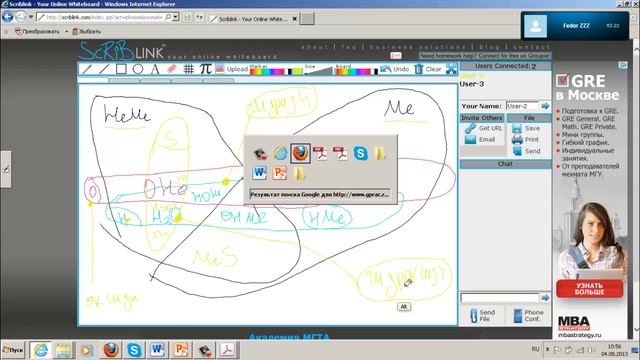Screen dimensions: 640x360
Task: Select the circle shape tool
Action: point(138,69)
